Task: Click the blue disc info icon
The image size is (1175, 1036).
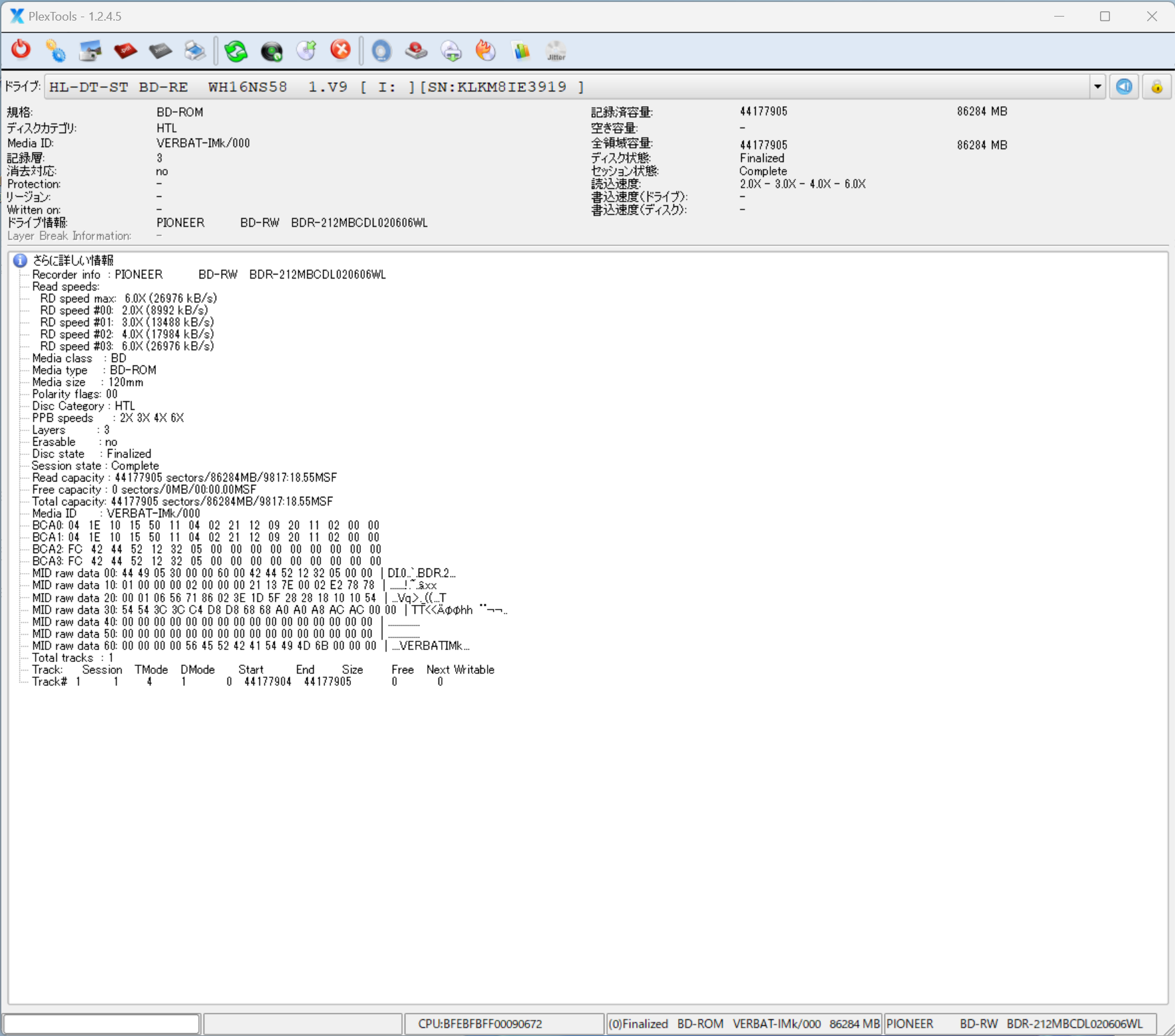Action: pyautogui.click(x=381, y=50)
